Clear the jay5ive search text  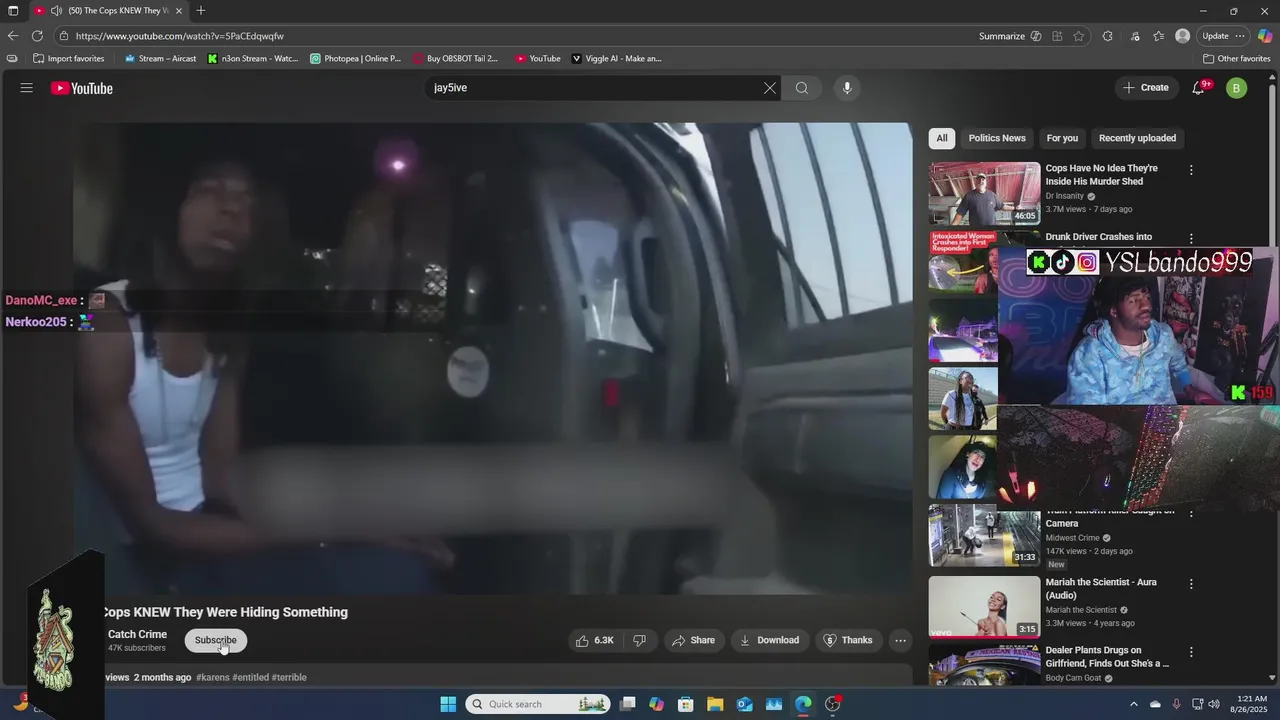point(770,88)
